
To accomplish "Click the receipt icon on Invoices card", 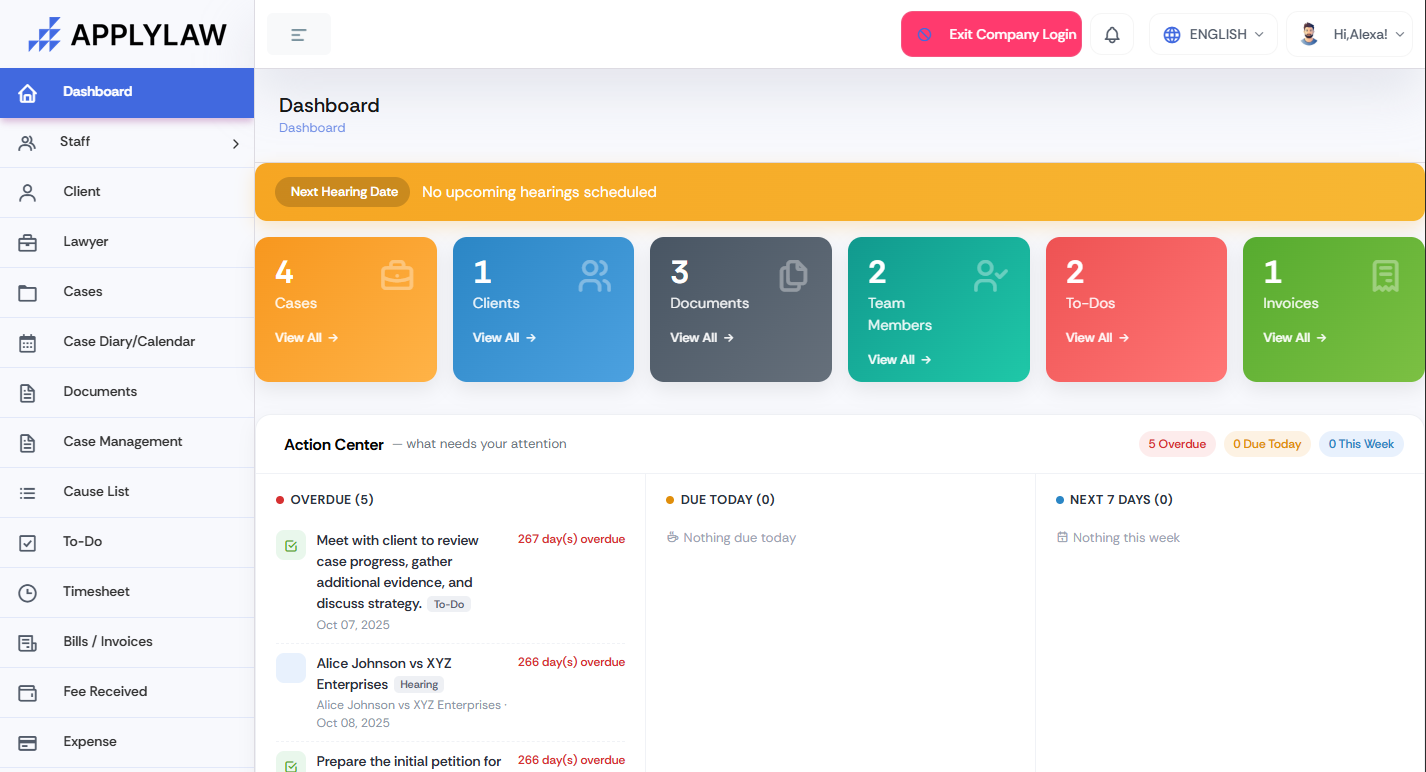I will 1385,275.
